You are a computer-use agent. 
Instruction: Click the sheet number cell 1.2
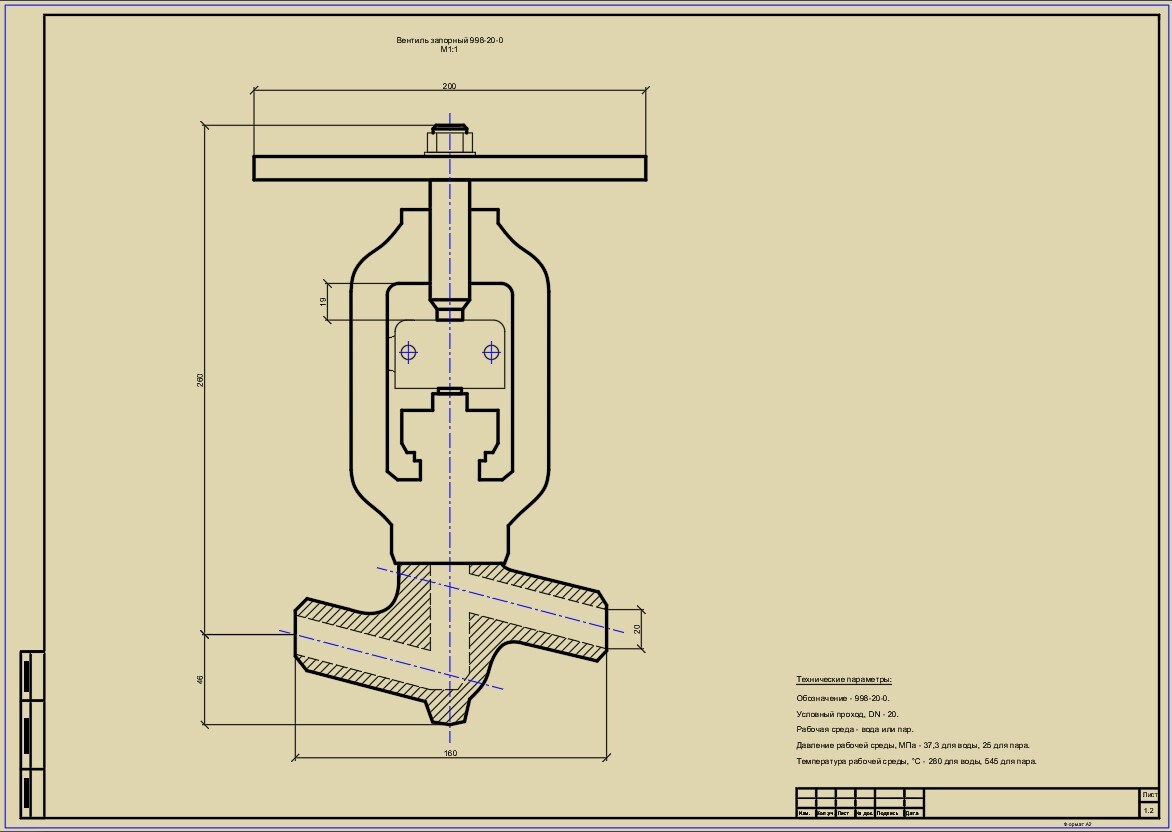coord(1148,810)
